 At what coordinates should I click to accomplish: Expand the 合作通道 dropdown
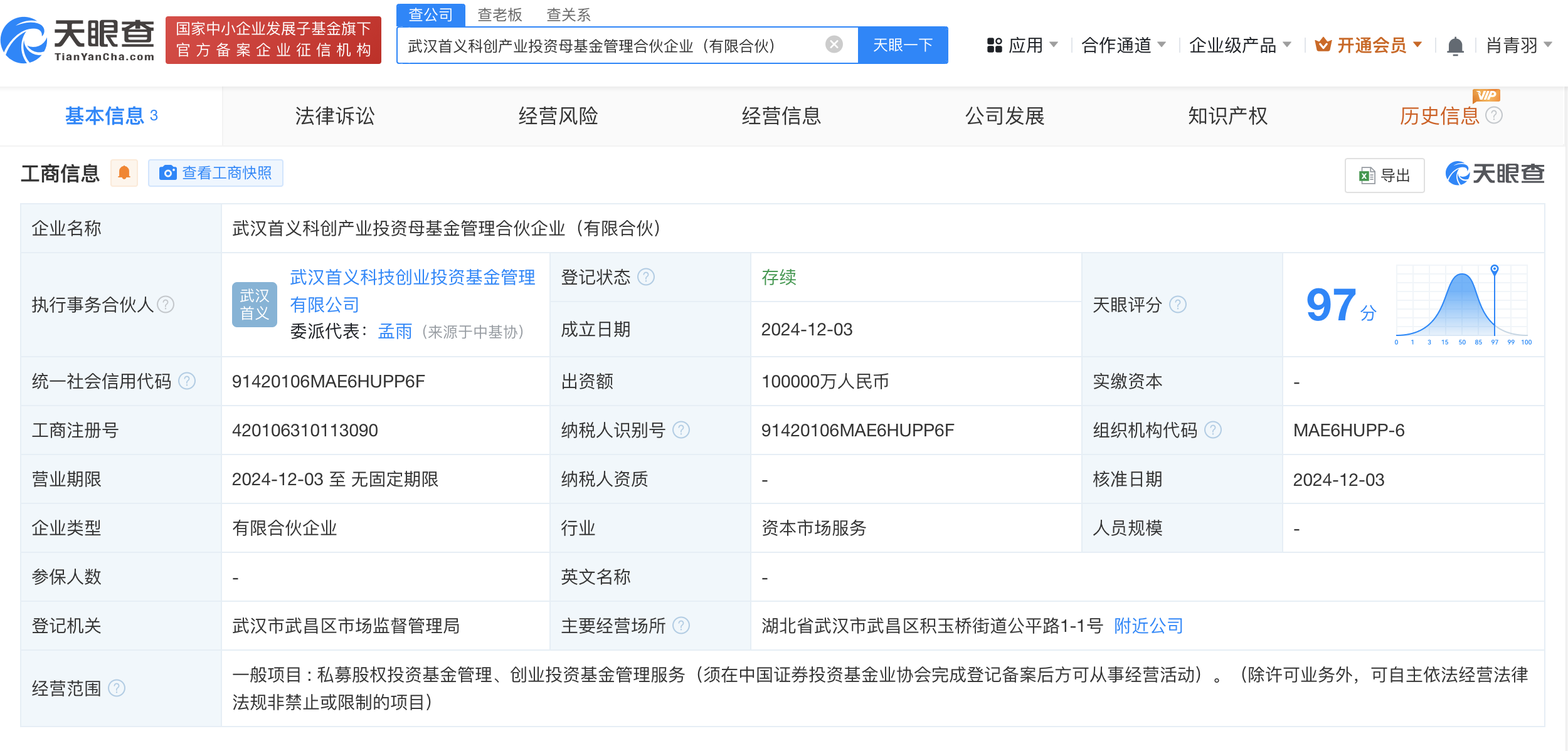[x=1123, y=45]
